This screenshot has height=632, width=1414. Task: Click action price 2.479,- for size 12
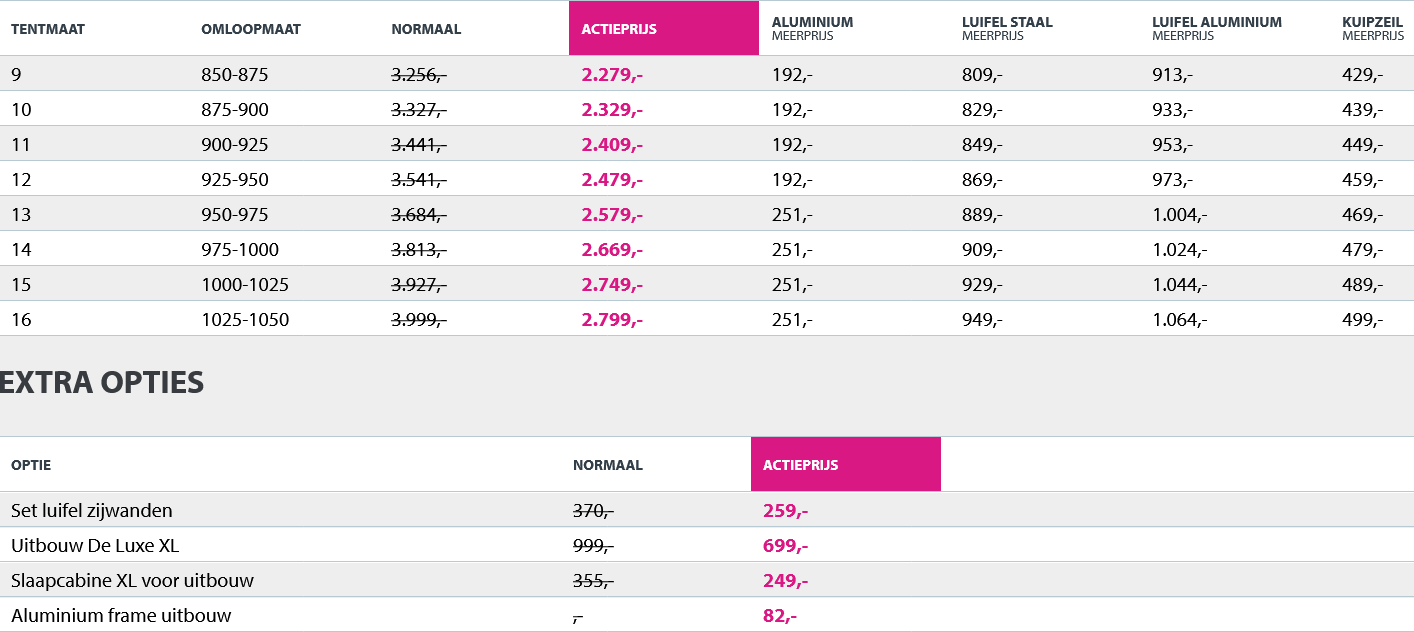click(612, 180)
